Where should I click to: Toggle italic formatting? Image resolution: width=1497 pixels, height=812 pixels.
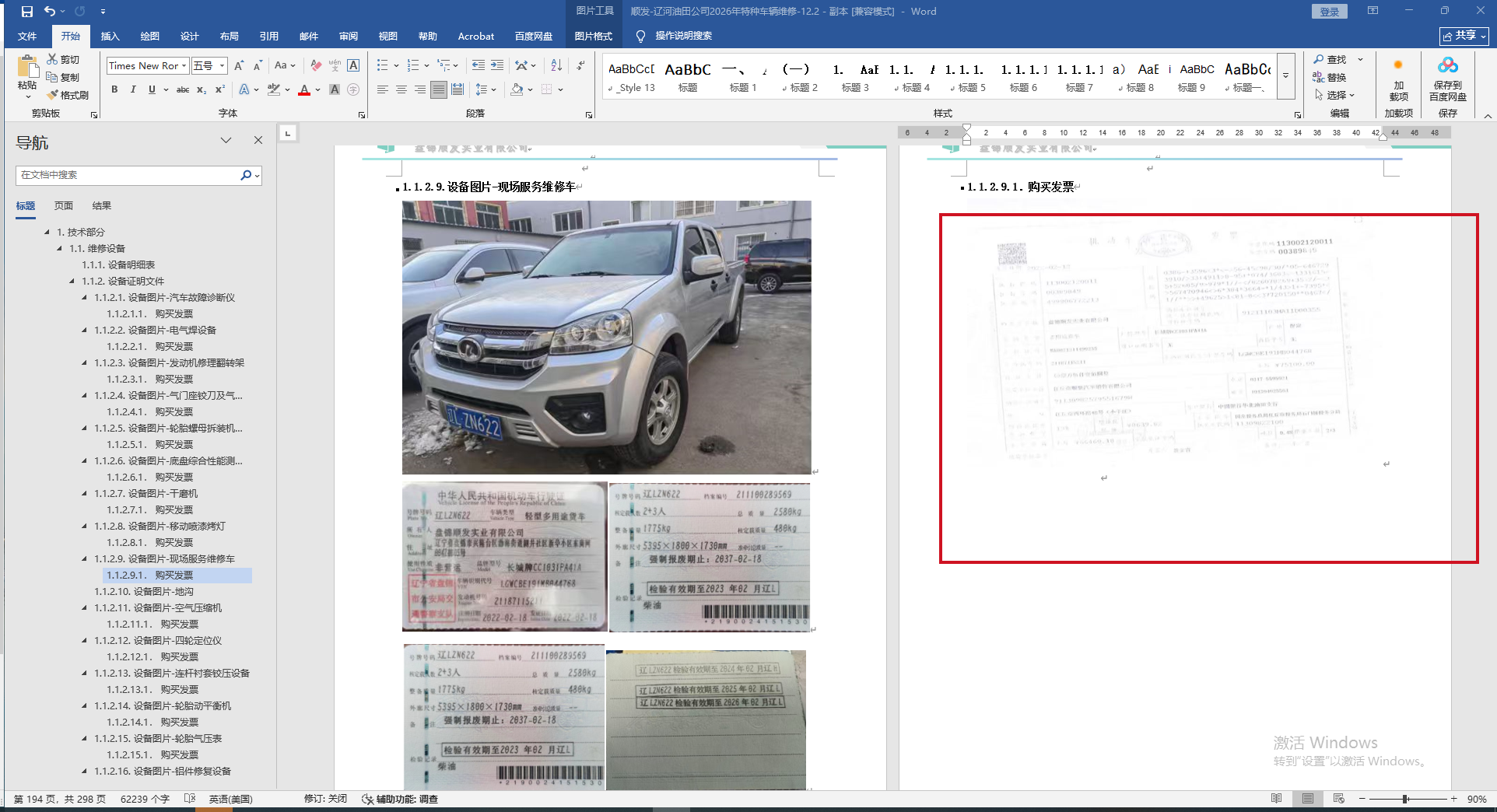click(133, 89)
